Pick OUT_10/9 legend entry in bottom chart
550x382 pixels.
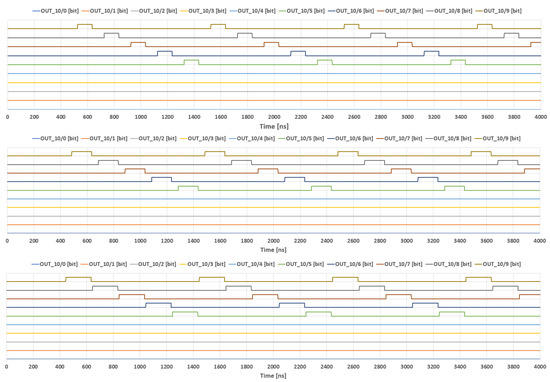click(497, 264)
